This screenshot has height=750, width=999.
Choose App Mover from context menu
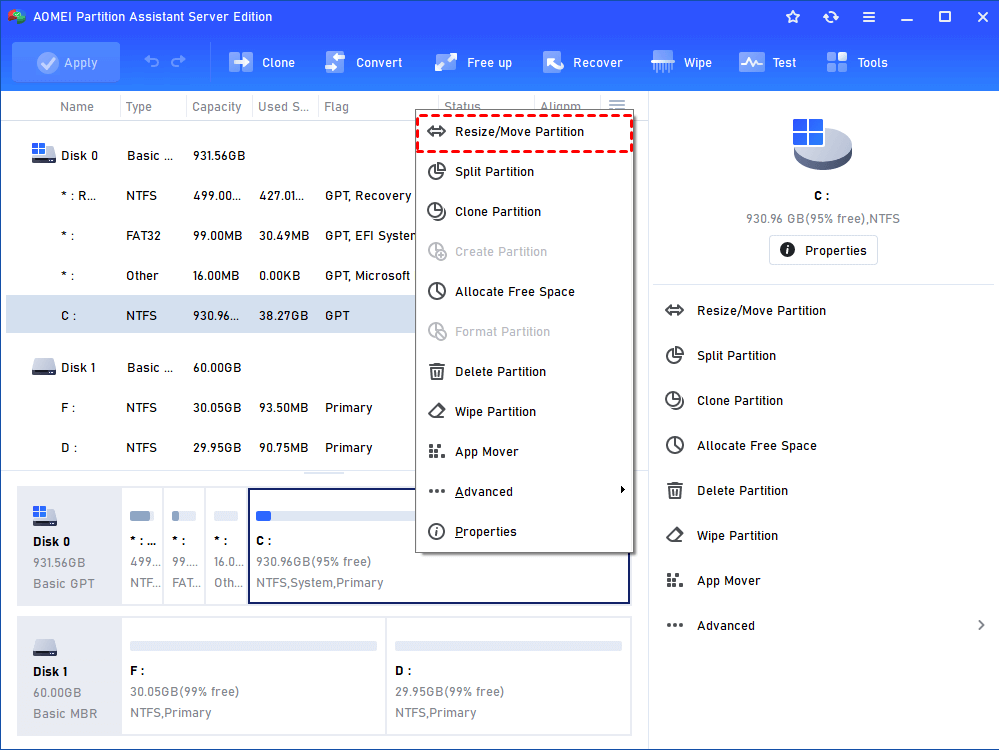tap(524, 452)
